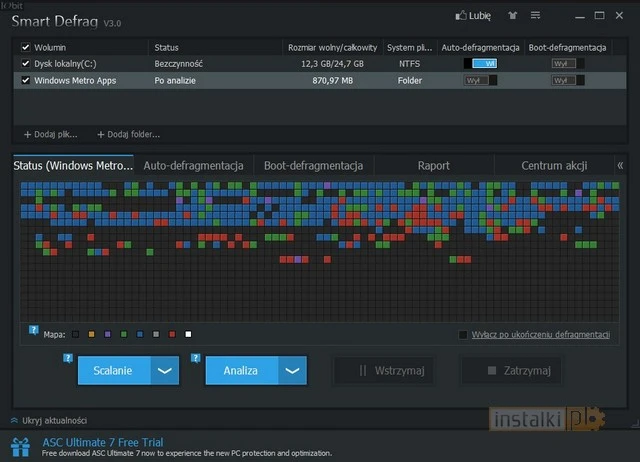Click the purple map legend swatch

(107, 334)
